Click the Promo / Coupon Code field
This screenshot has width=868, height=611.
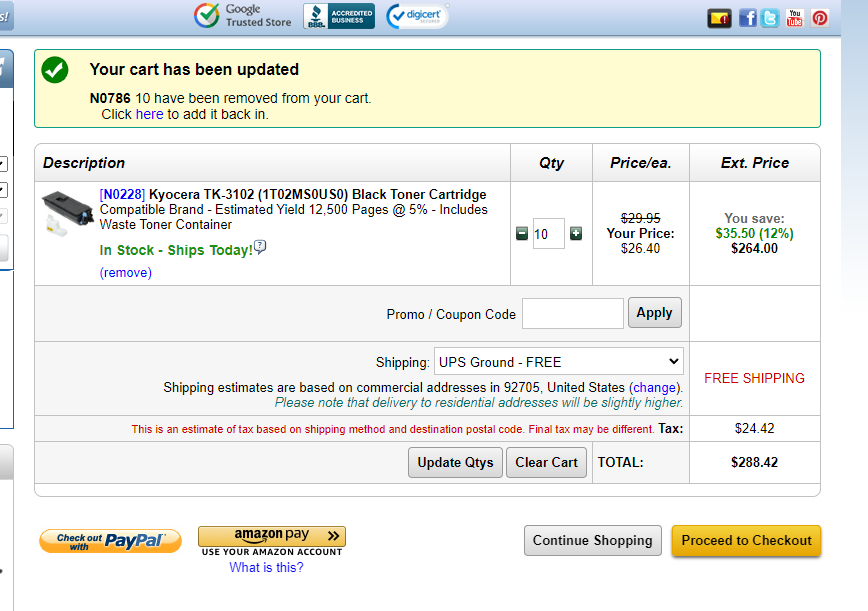click(573, 313)
